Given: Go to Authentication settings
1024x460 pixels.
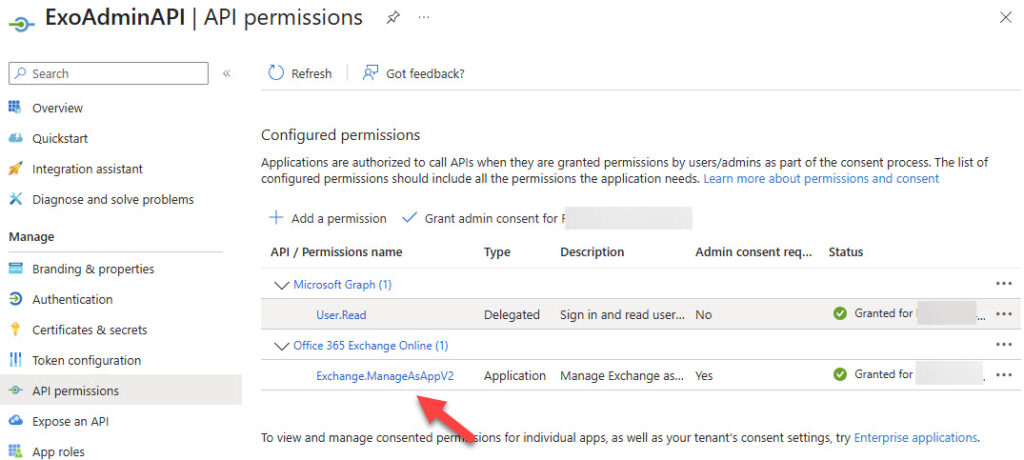Looking at the screenshot, I should [72, 299].
